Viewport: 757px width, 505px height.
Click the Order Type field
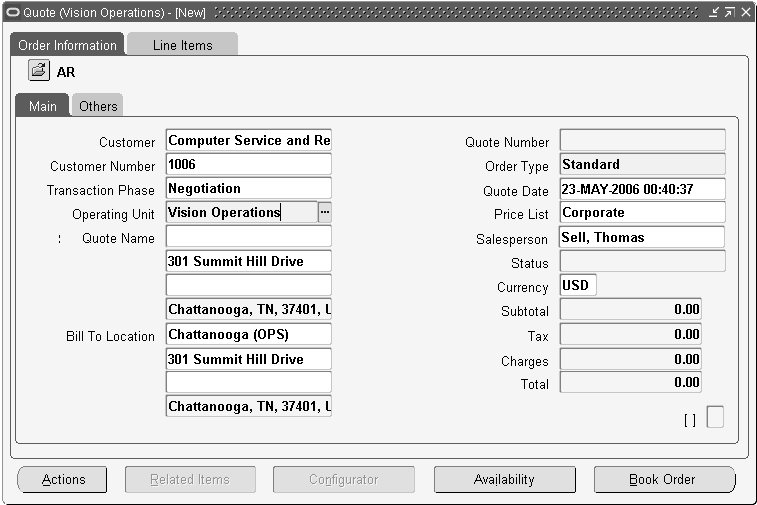[x=643, y=164]
